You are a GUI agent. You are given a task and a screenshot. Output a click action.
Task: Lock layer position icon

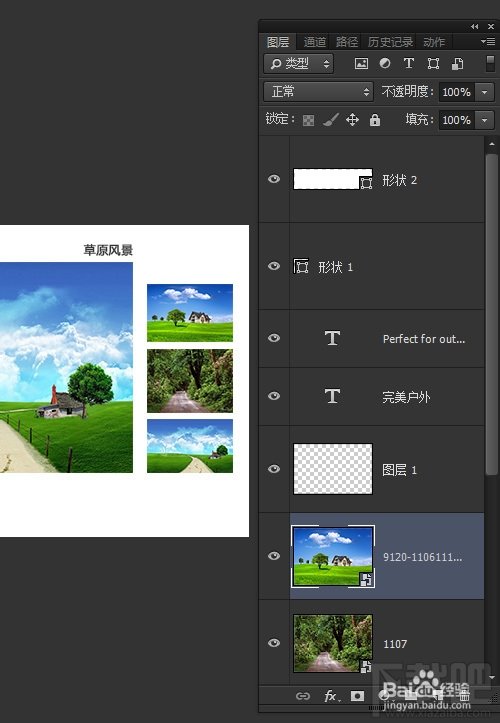(x=352, y=120)
